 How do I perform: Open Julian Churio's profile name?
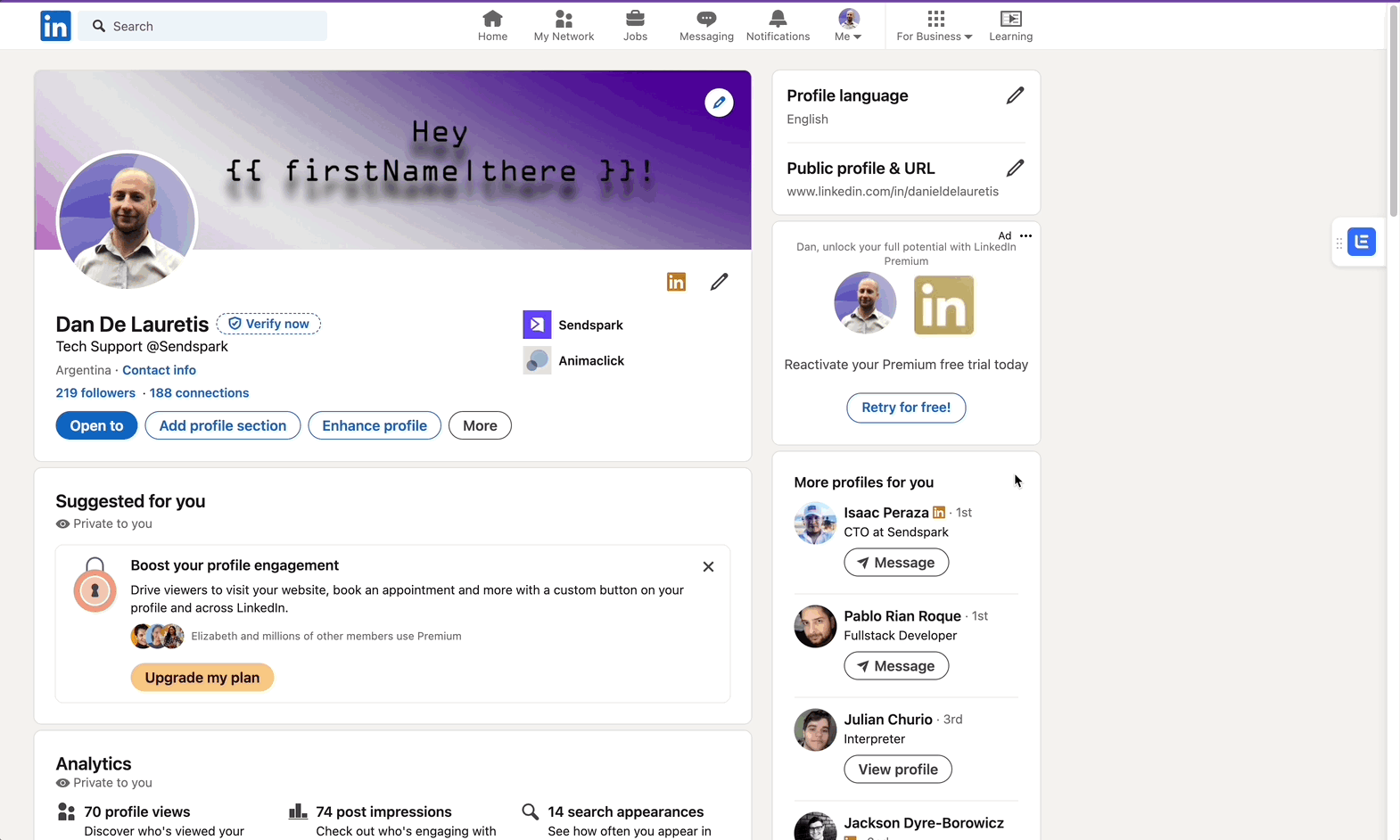coord(888,720)
